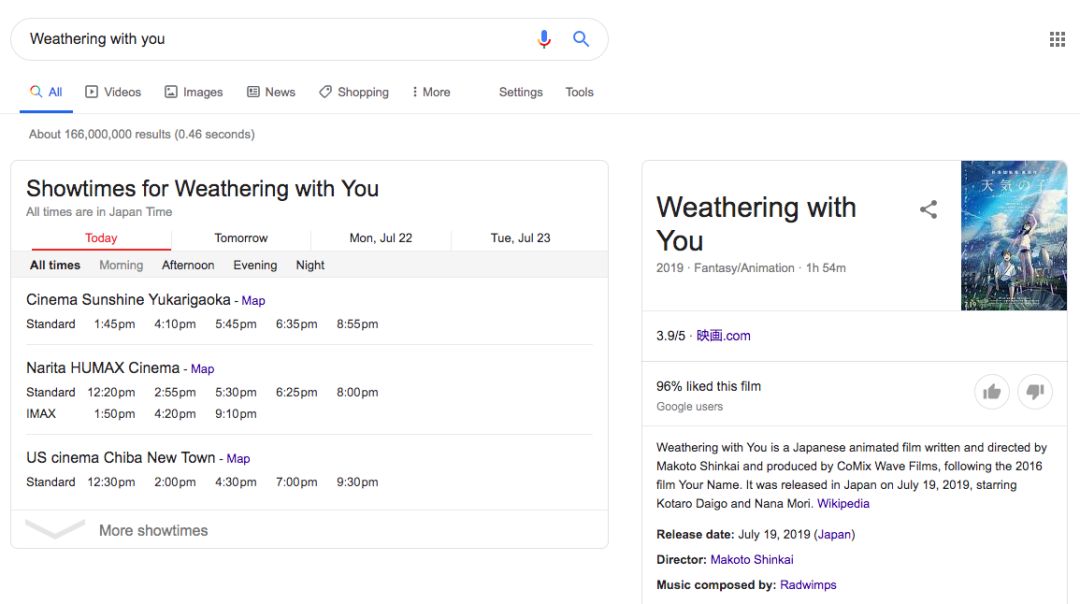Filter showtimes by Evening
1080x604 pixels.
click(x=255, y=265)
